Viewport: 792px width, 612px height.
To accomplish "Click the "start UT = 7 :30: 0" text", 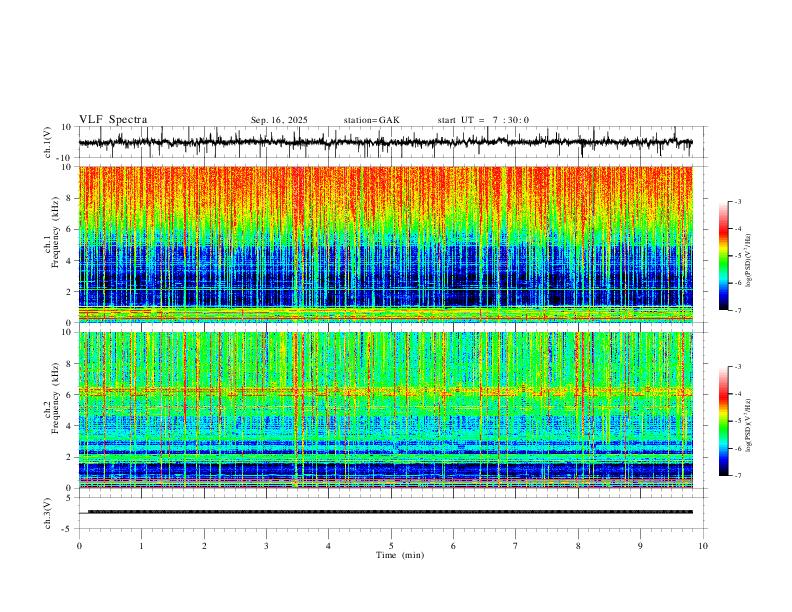I will pos(483,120).
